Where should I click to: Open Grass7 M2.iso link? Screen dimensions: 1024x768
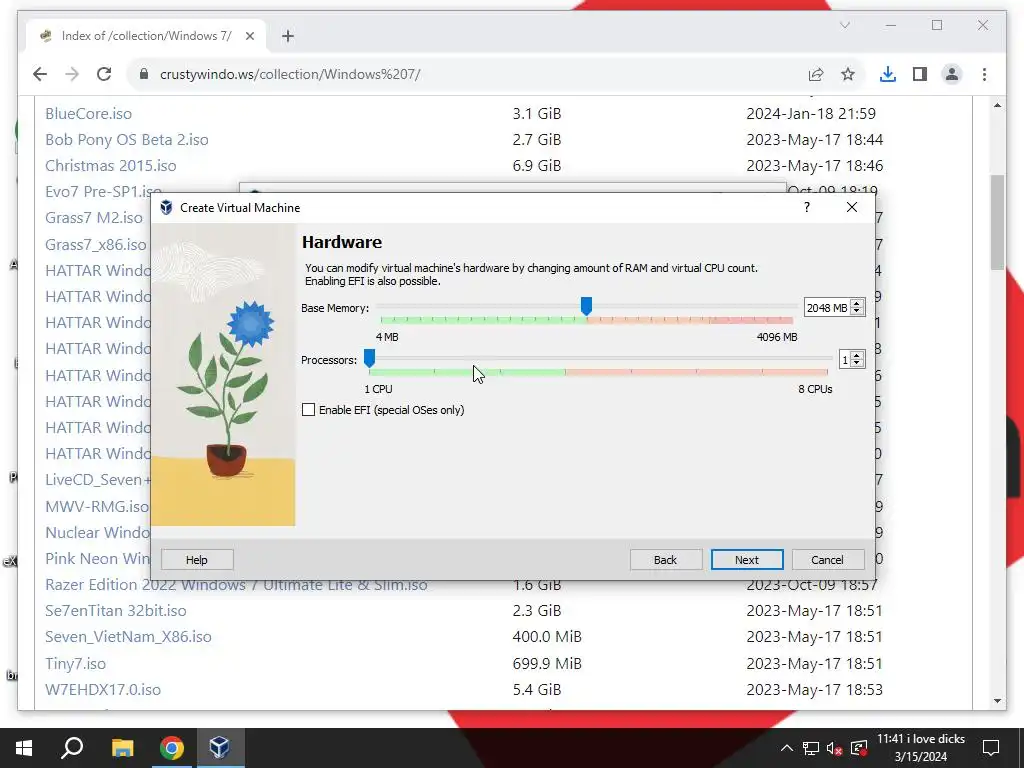tap(93, 218)
